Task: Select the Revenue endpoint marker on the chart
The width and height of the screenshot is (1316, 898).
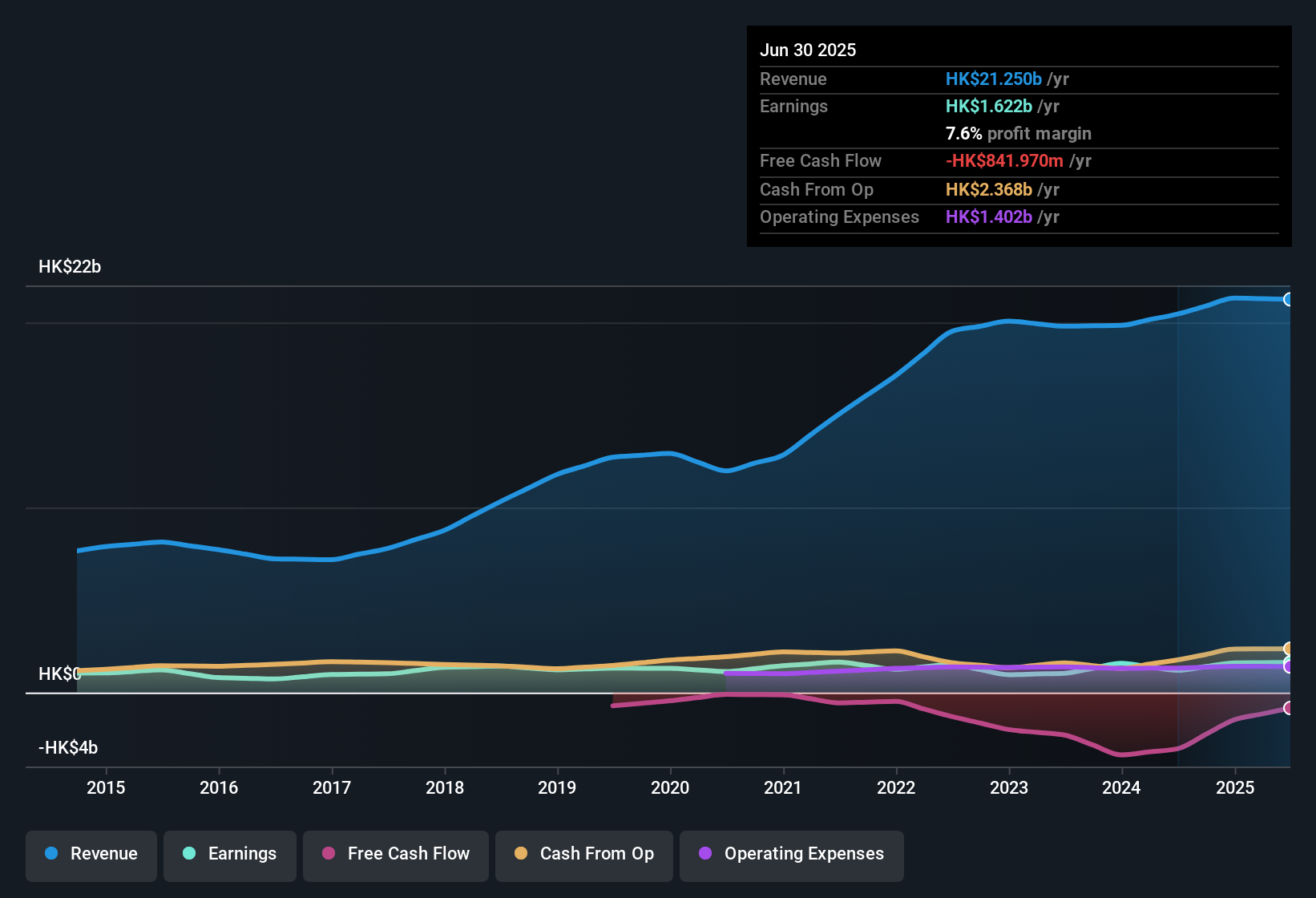Action: [x=1290, y=299]
